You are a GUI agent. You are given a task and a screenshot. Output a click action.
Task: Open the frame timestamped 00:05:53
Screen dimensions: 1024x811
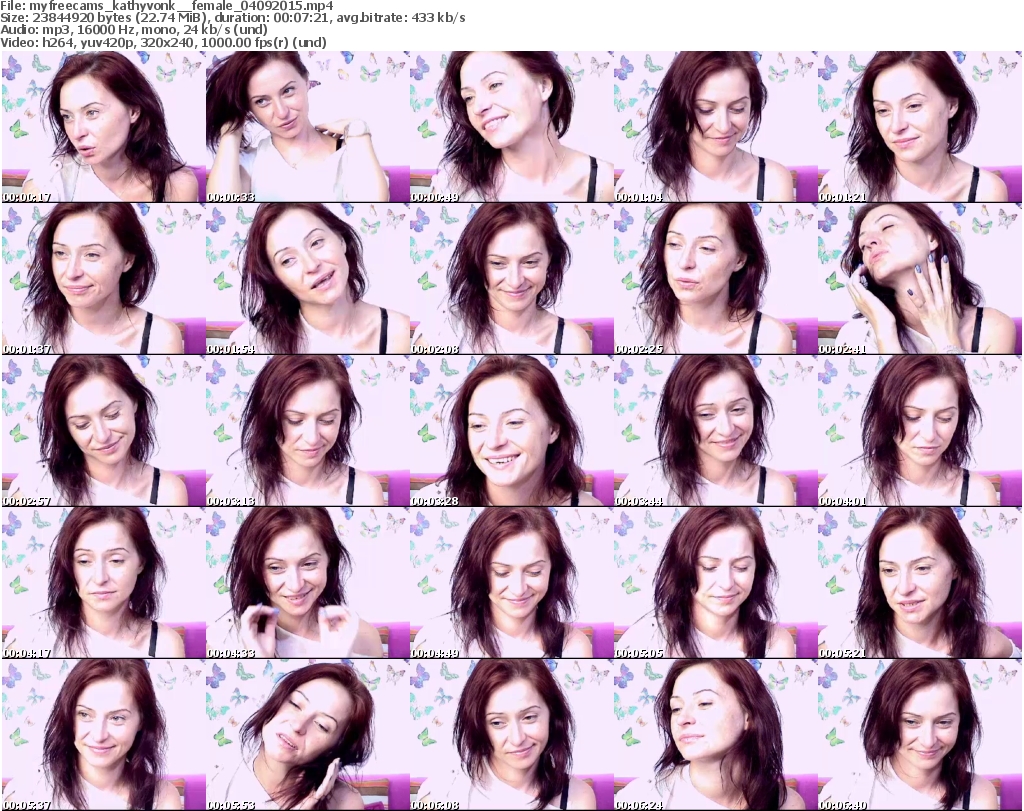point(308,735)
